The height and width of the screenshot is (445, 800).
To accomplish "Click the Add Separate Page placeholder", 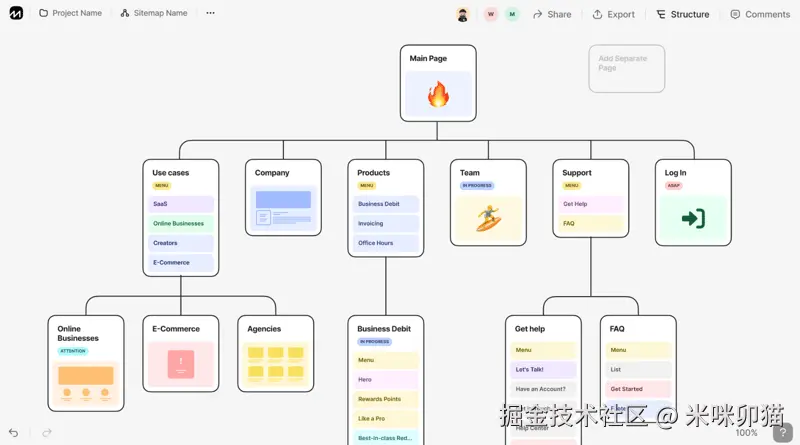I will coord(627,68).
